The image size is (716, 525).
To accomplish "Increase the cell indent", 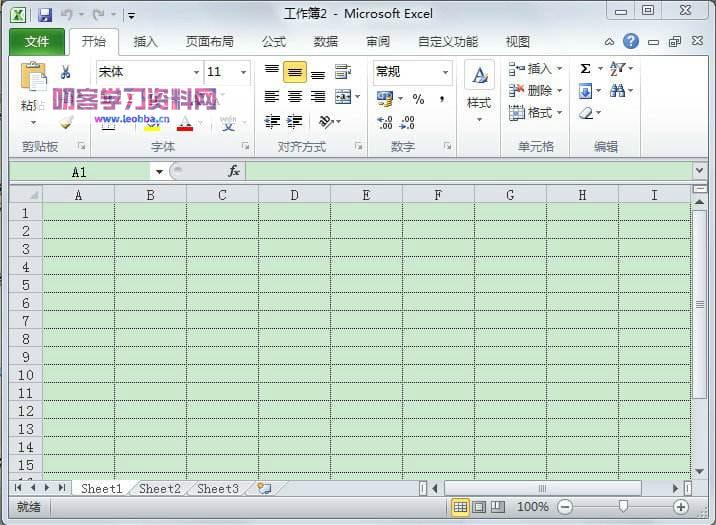I will pos(295,121).
